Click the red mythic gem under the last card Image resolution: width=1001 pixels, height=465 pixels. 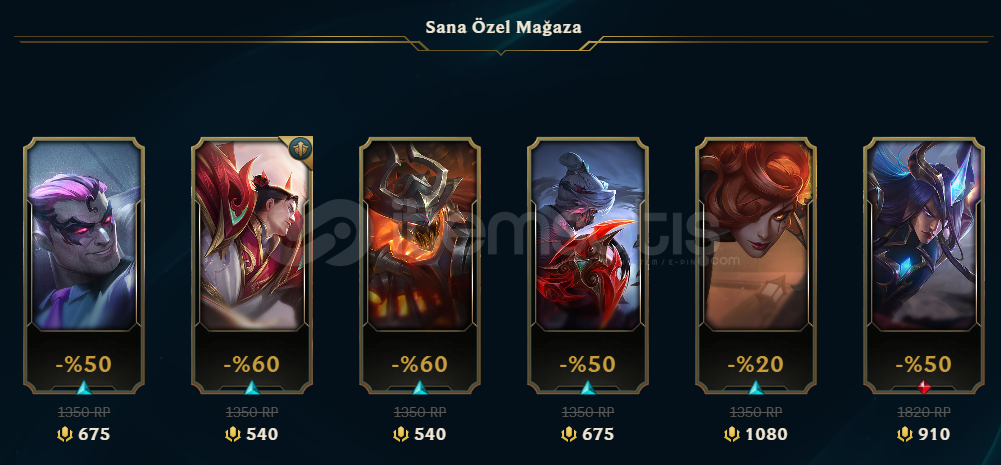coord(924,387)
